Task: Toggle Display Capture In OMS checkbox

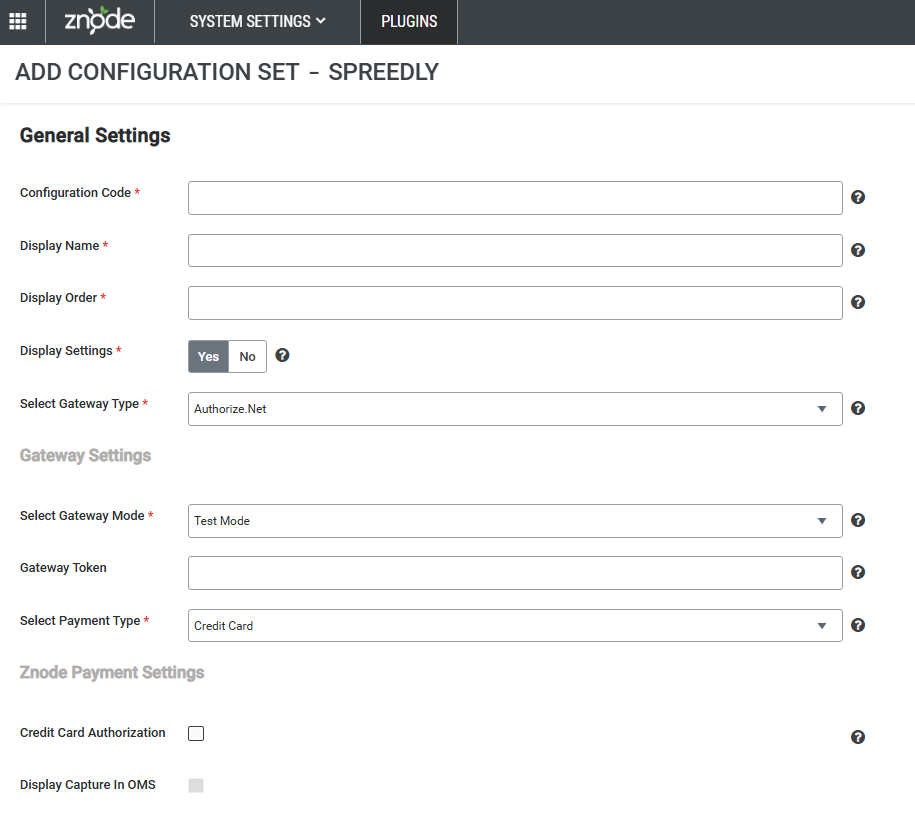Action: tap(196, 785)
